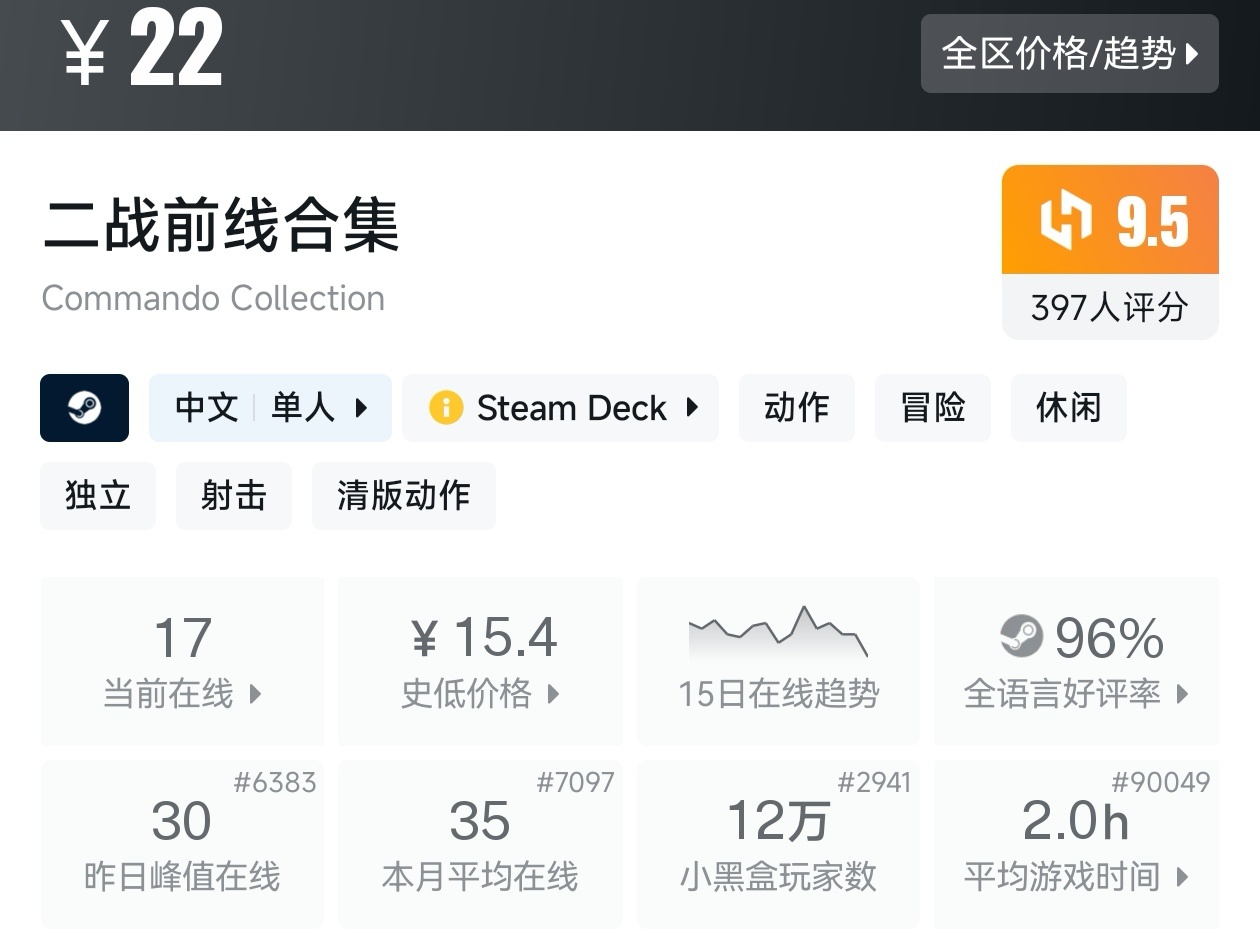
Task: Select the 冒险 genre tag
Action: (x=932, y=408)
